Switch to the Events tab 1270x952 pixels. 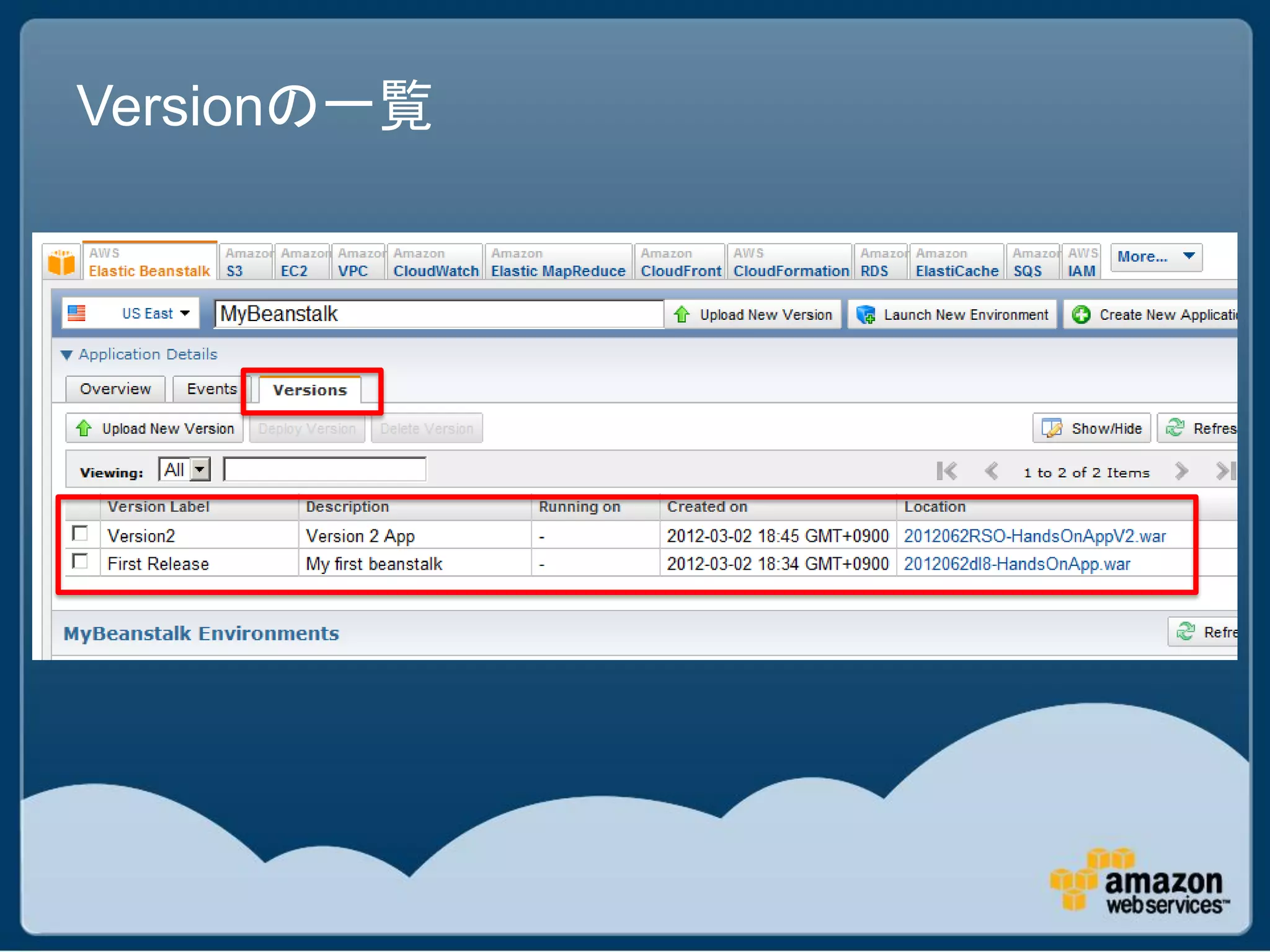click(x=211, y=389)
